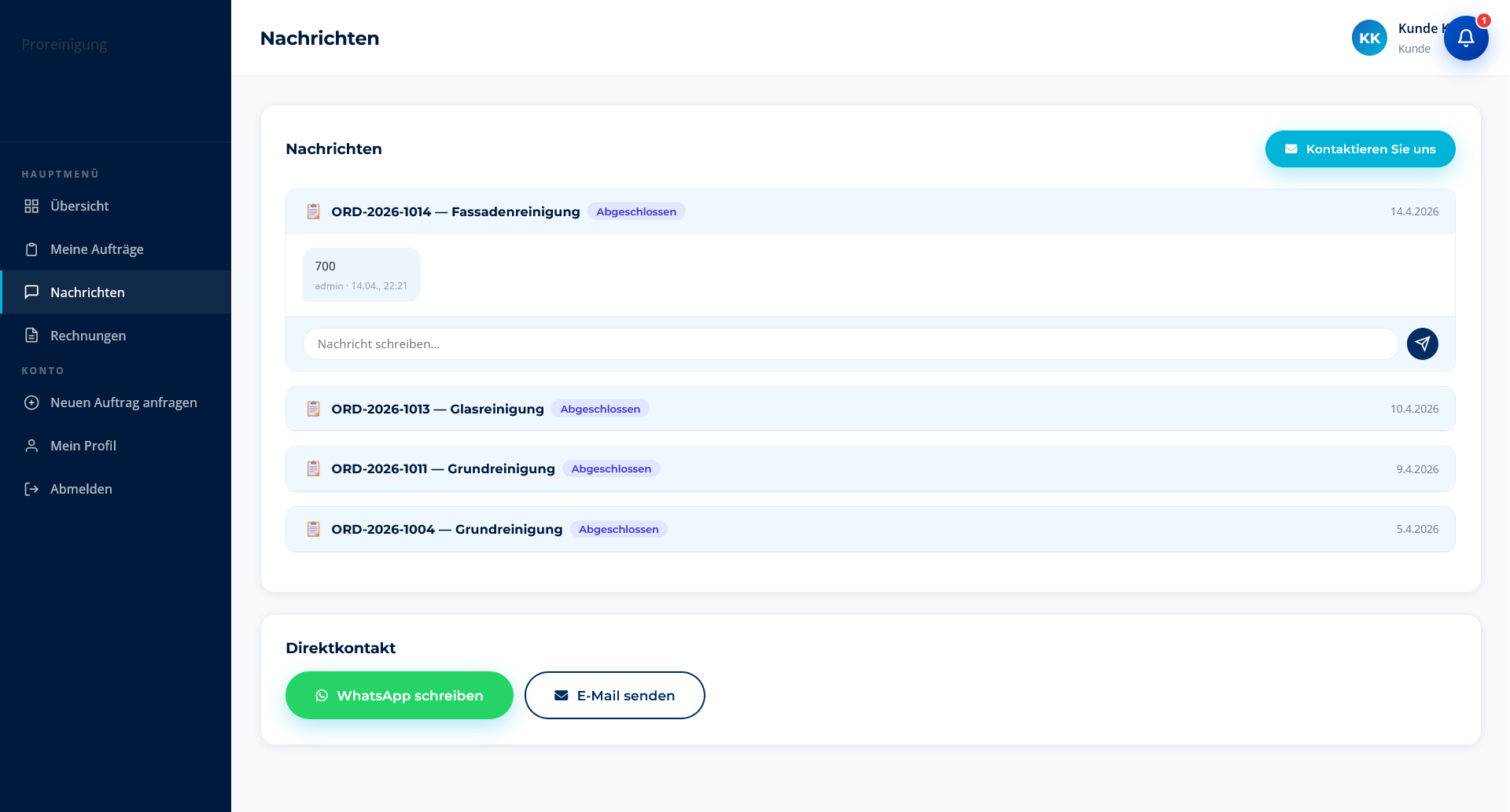Click the Neuen Auftrag plus icon
Viewport: 1510px width, 812px height.
[31, 402]
